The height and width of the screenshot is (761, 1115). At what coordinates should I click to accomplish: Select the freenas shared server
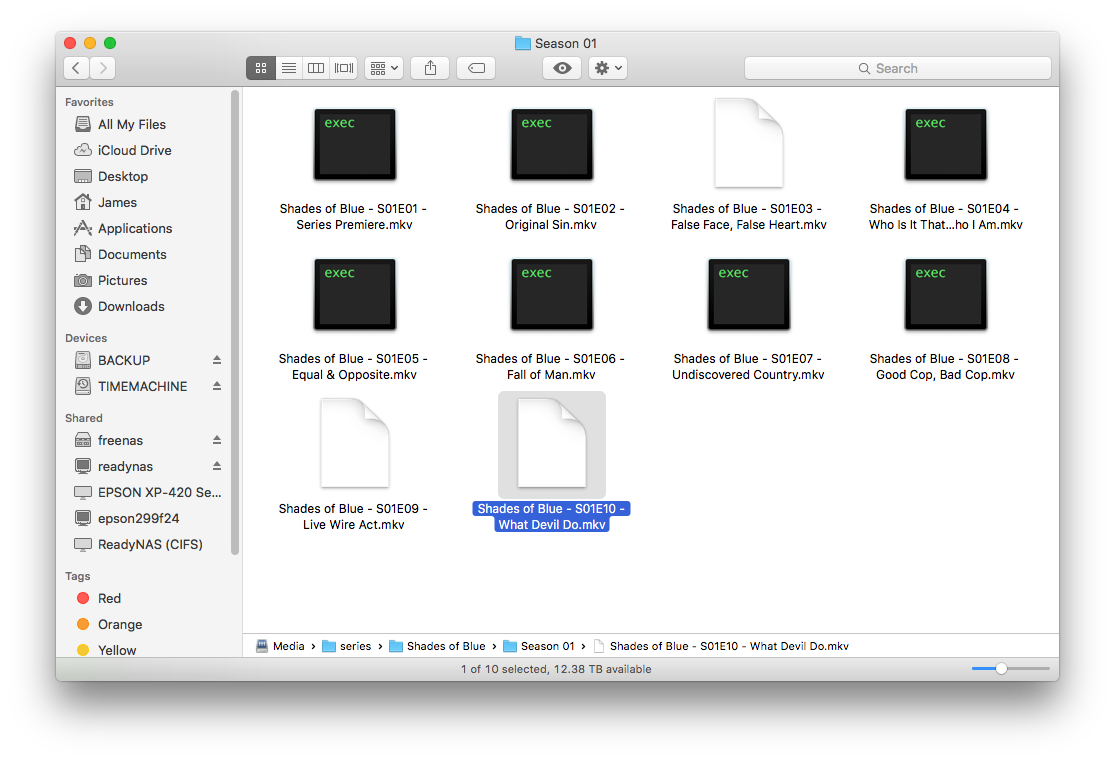click(120, 440)
